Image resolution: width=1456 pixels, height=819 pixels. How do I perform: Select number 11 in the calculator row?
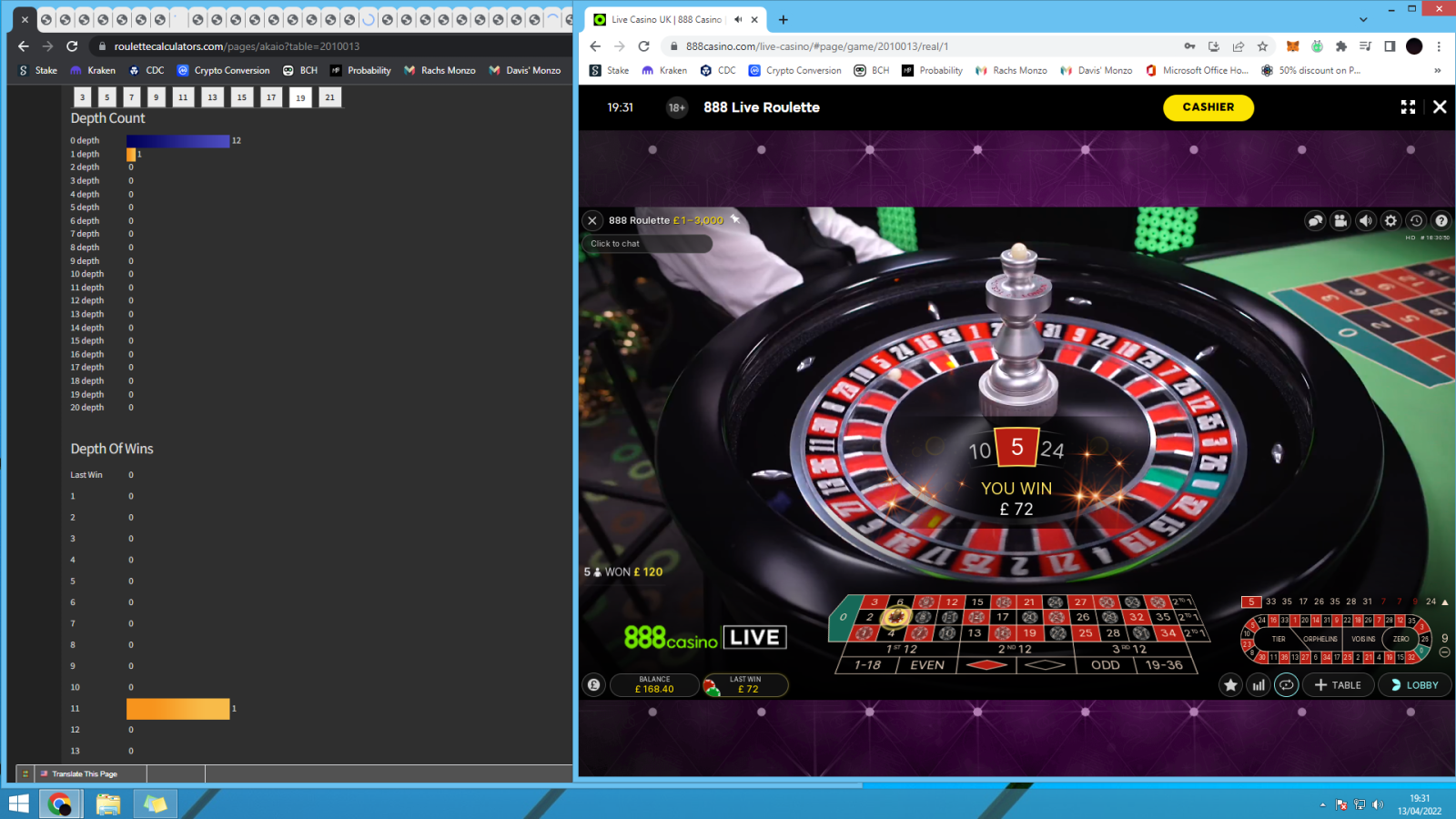[x=183, y=97]
